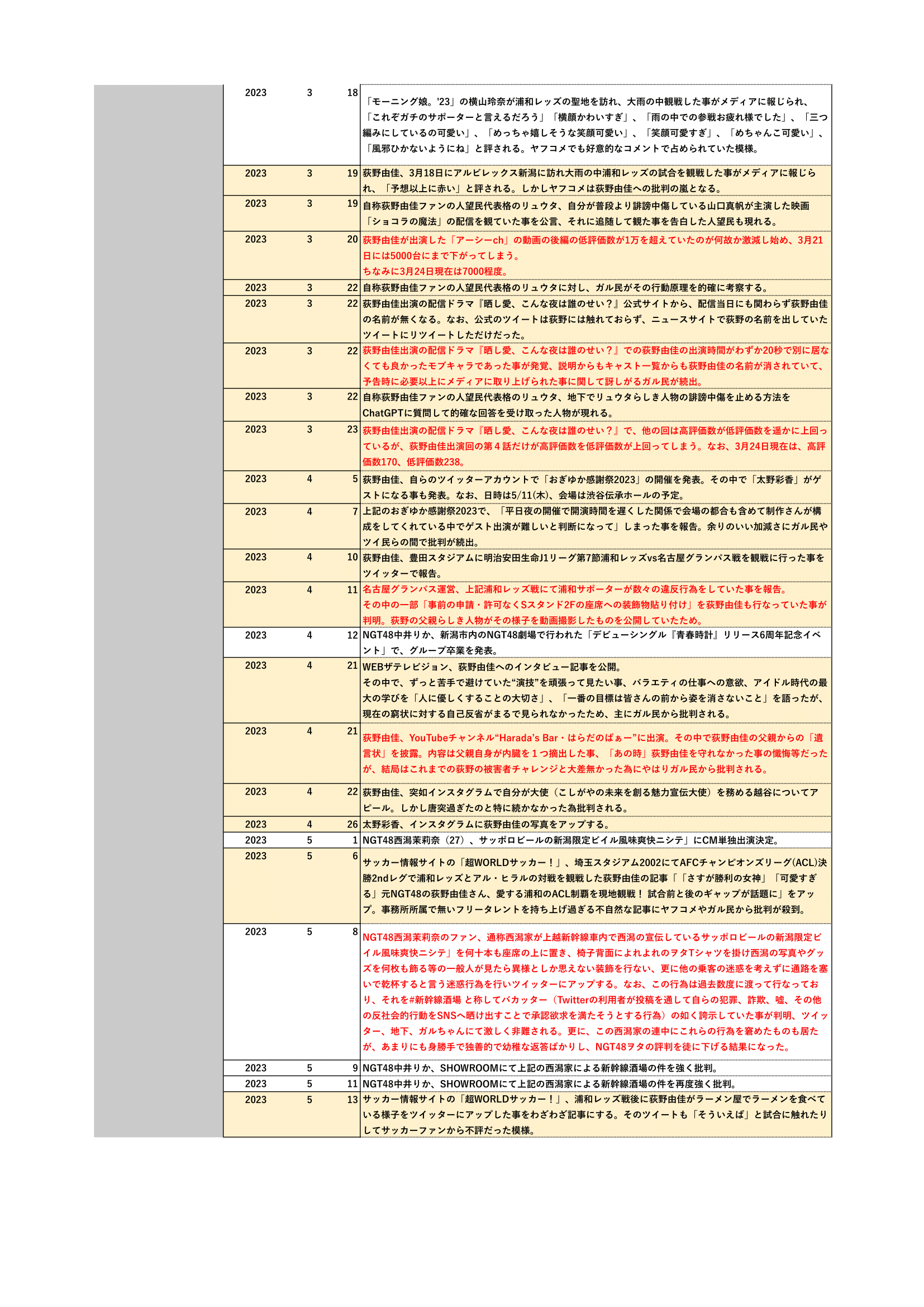Click the day cell 1 in the May 2023 row

tap(355, 840)
